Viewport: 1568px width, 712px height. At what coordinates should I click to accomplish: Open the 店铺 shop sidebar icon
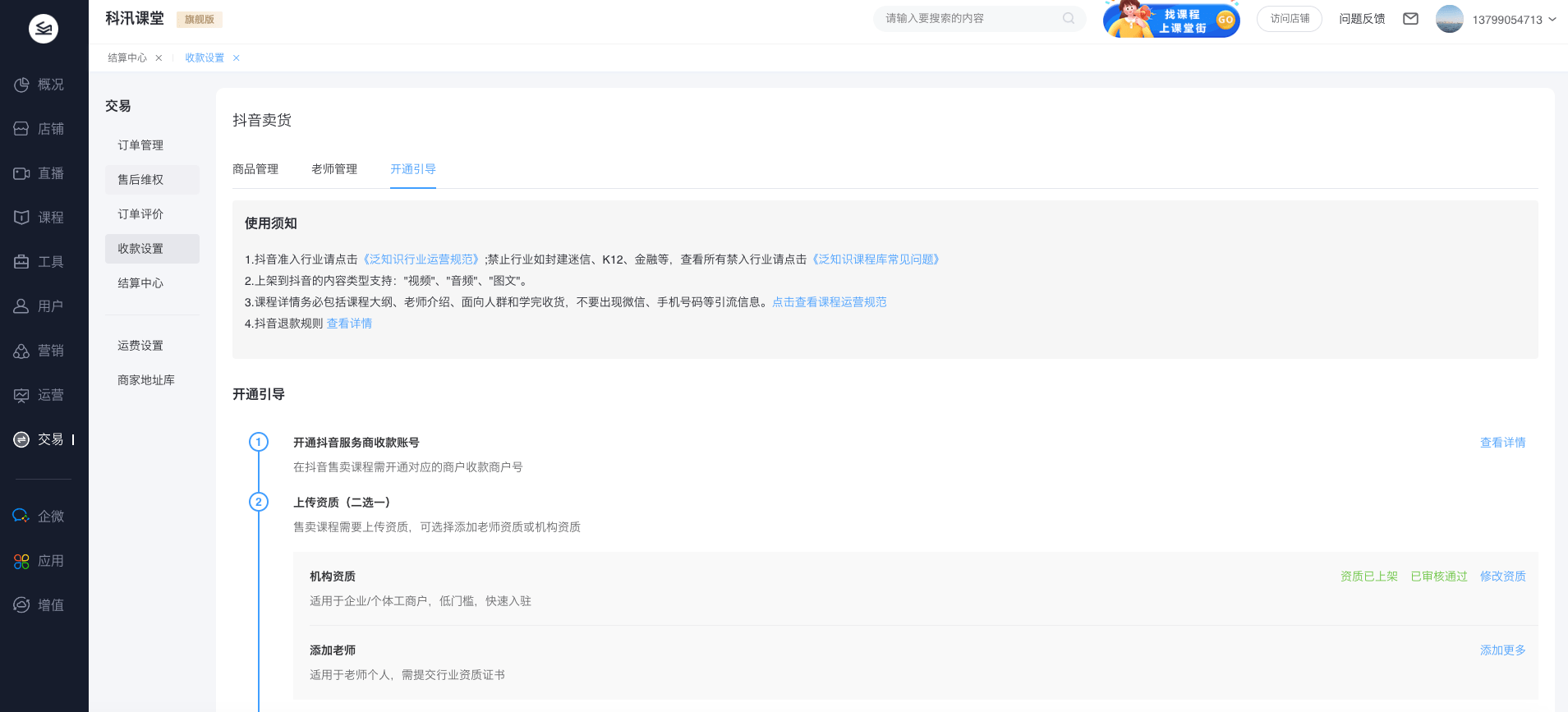click(x=21, y=129)
